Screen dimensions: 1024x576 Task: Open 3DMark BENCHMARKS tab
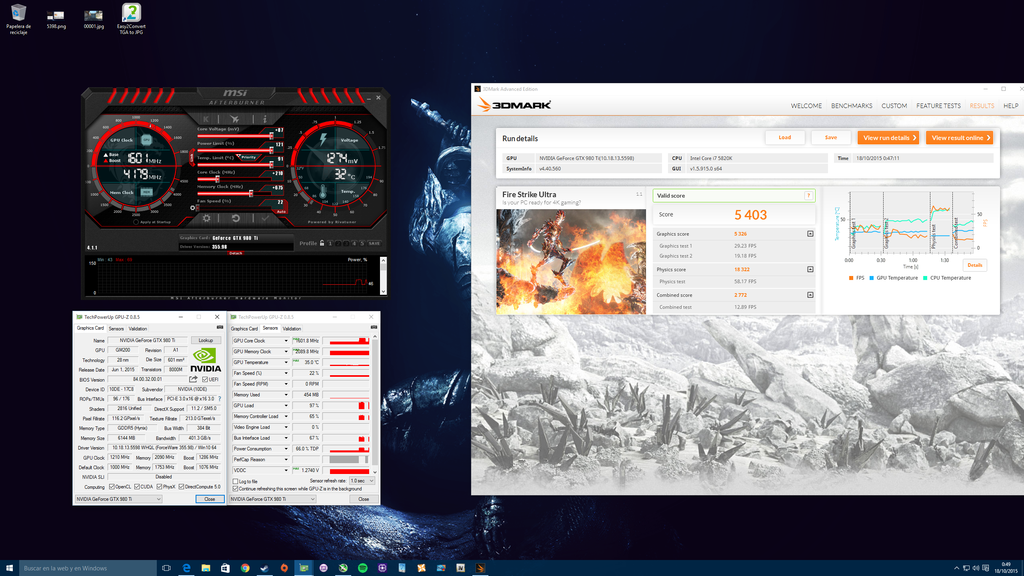[x=852, y=106]
